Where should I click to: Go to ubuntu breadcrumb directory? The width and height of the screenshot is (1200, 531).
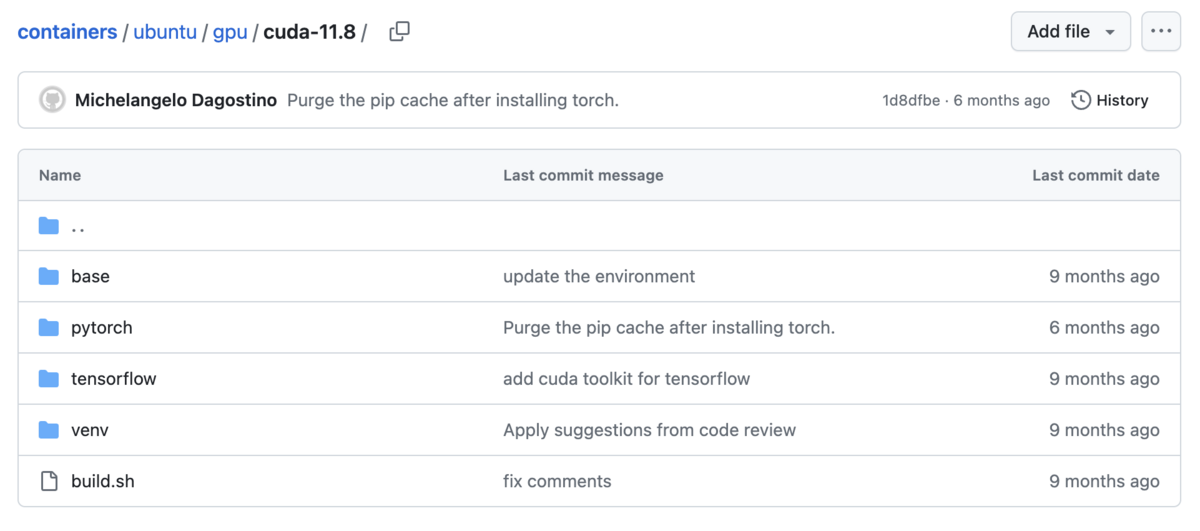point(165,32)
